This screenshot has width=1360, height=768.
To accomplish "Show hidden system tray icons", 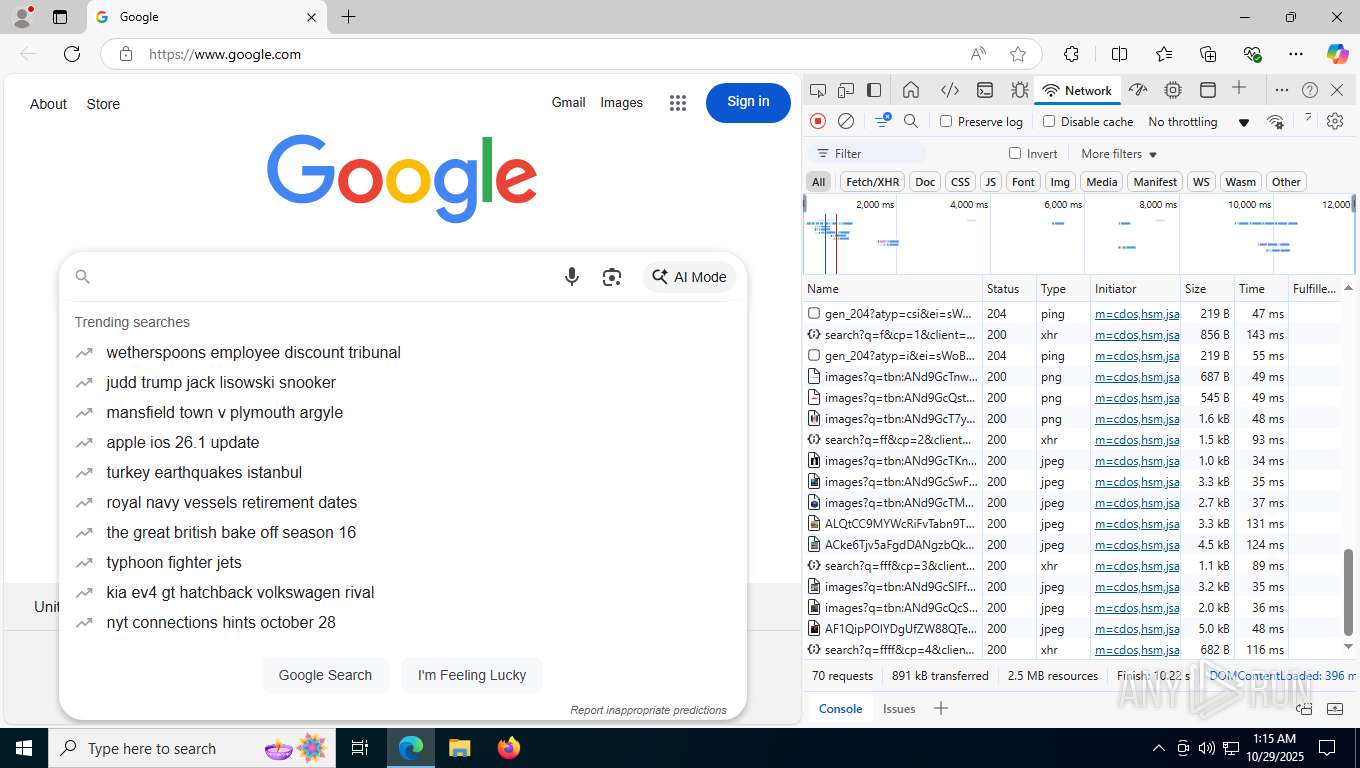I will click(x=1159, y=748).
